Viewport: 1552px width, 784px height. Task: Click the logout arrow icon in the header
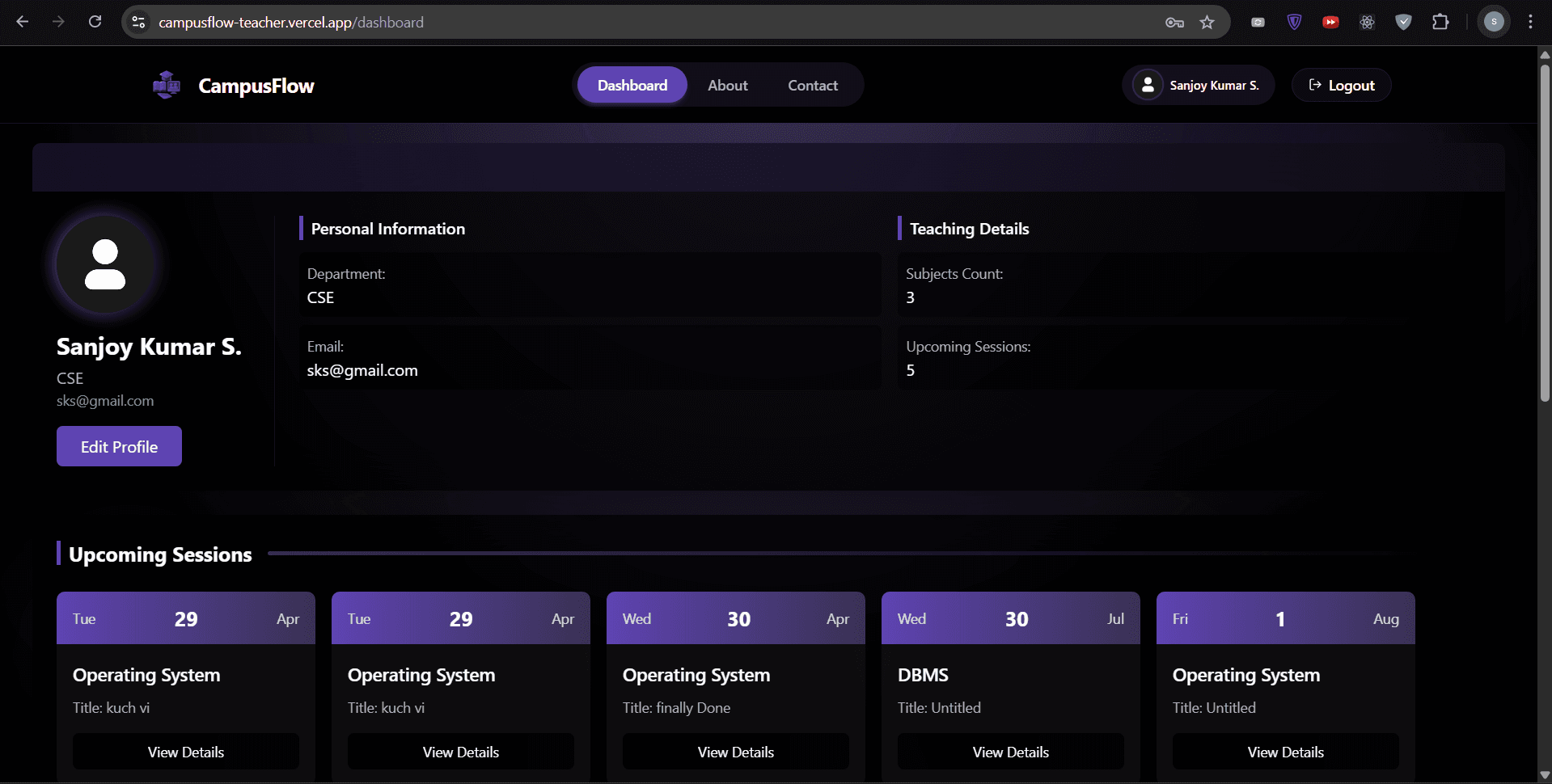click(1316, 84)
